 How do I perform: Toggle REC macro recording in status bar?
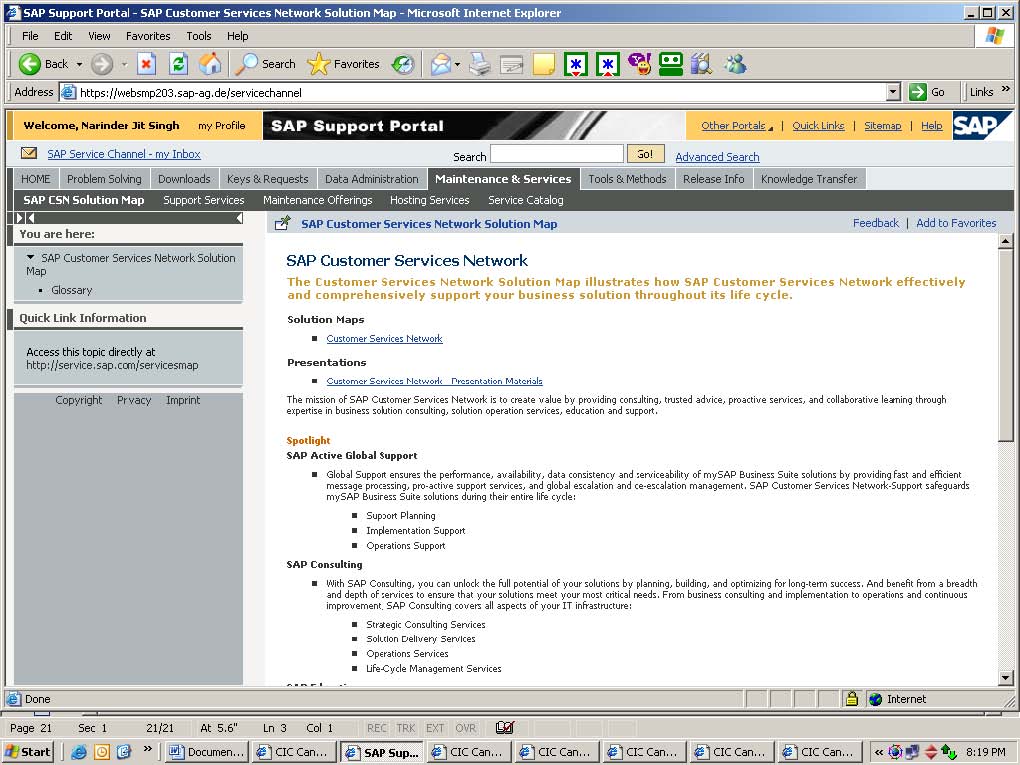(377, 728)
